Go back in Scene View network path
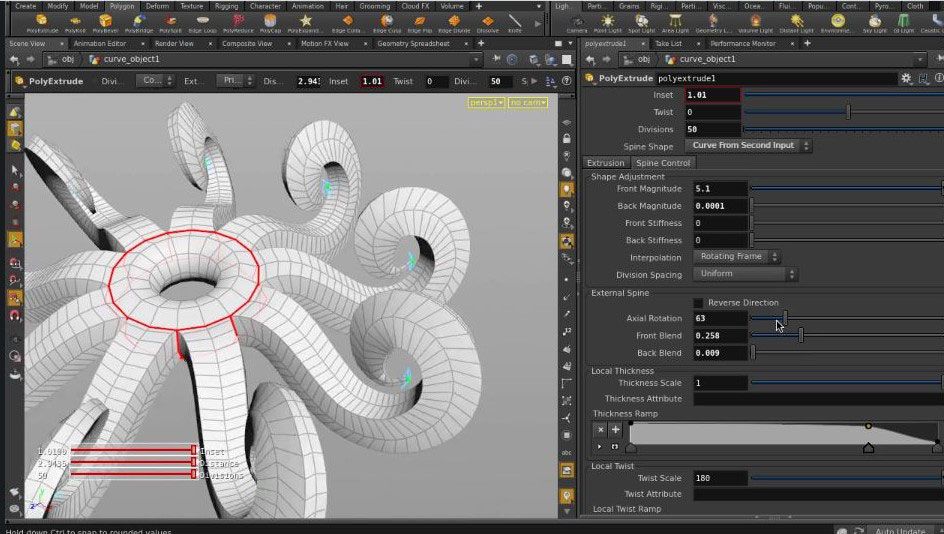 [x=14, y=60]
